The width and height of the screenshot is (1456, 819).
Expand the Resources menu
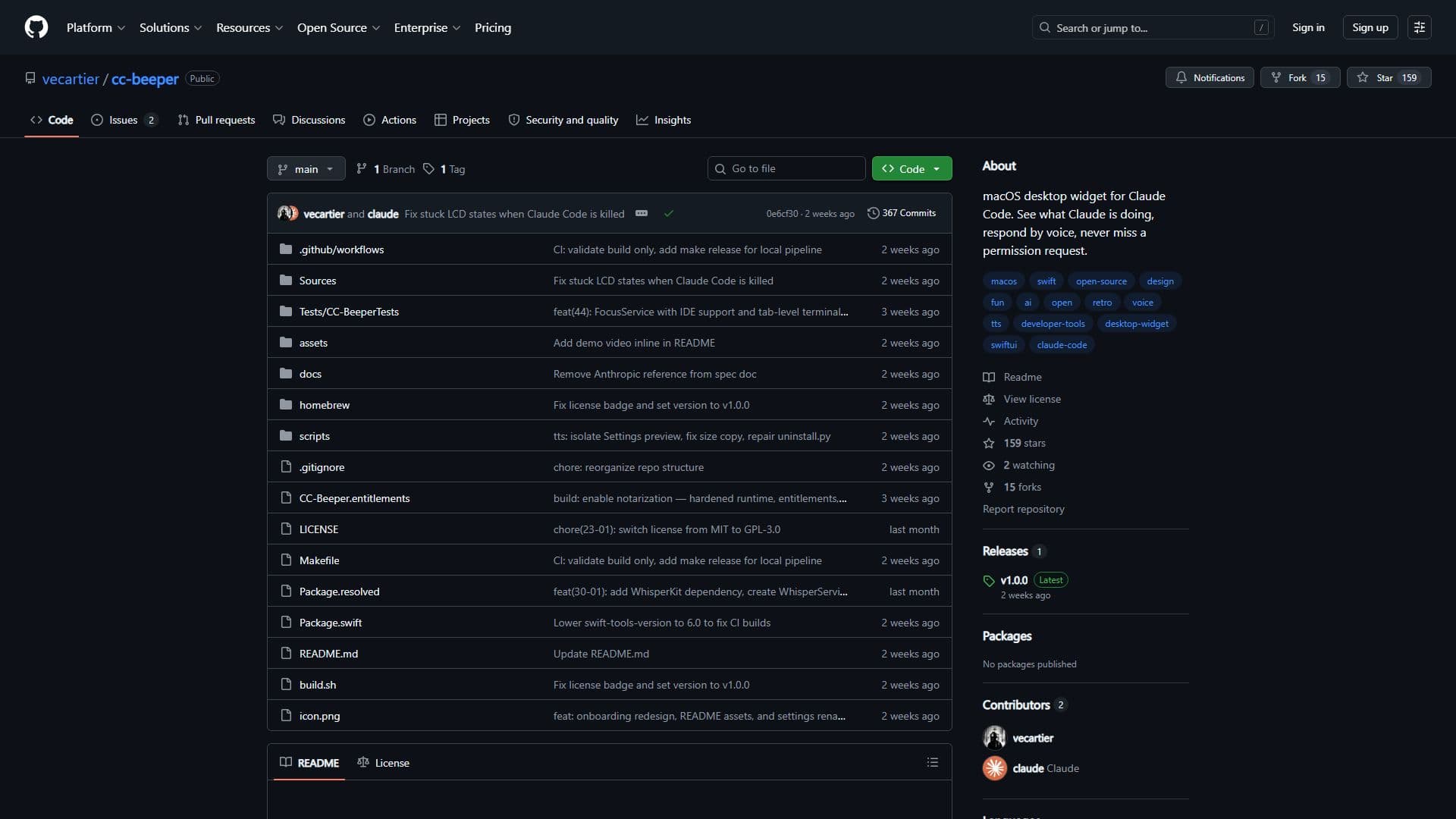click(249, 27)
